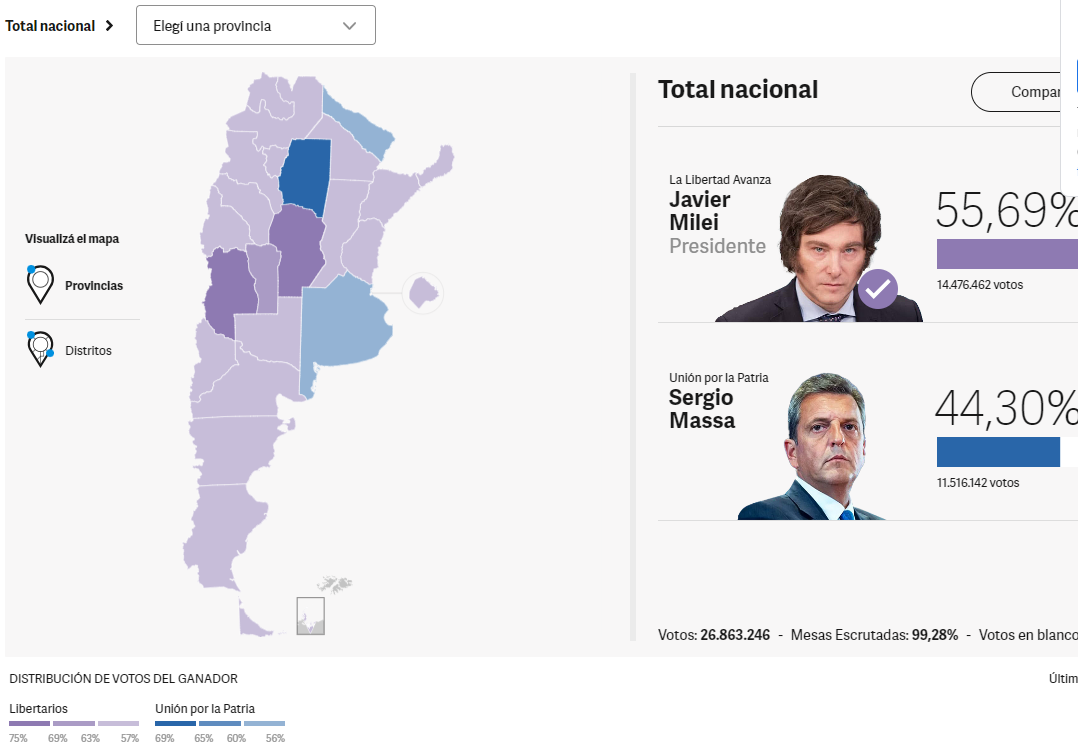The height and width of the screenshot is (746, 1078).
Task: Click Sergio Massa's name
Action: tap(702, 409)
